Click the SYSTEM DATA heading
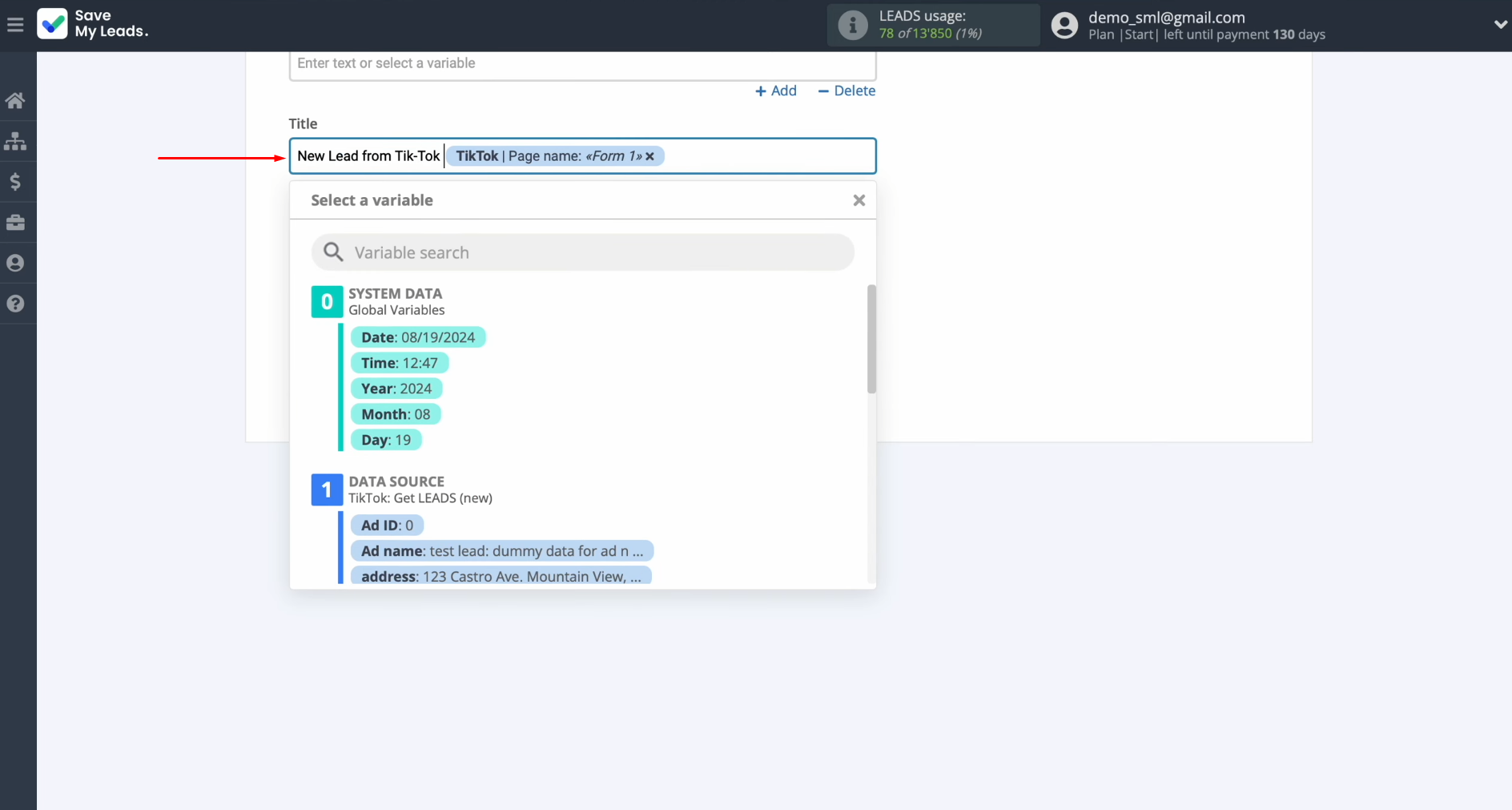Screen dimensions: 1512x810 pos(396,293)
